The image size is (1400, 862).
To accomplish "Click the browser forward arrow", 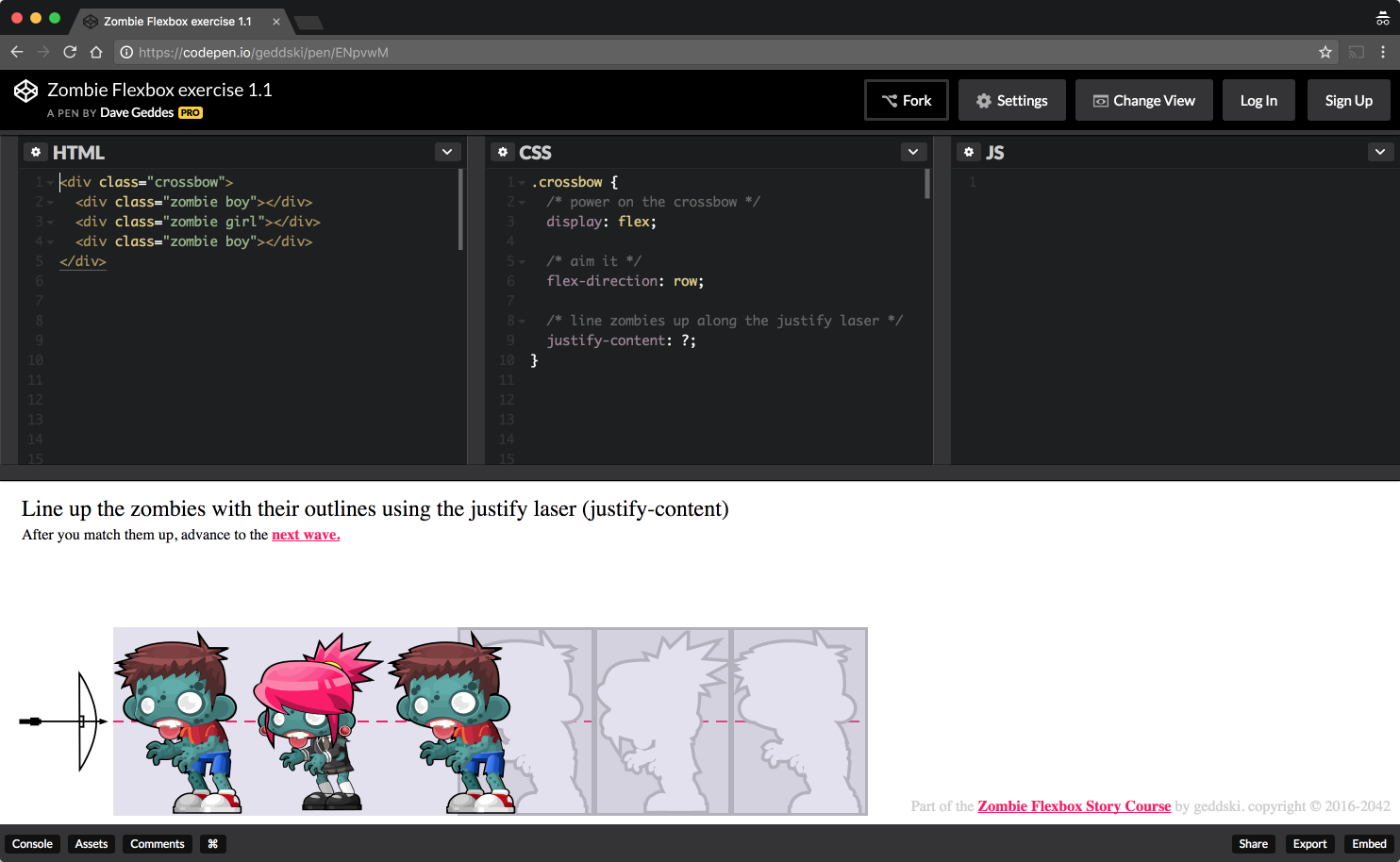I will point(43,52).
